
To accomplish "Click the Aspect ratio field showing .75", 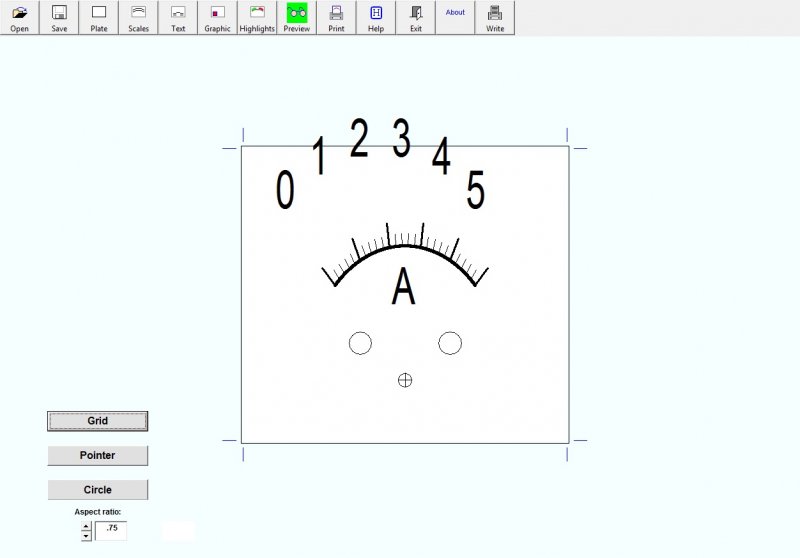I will click(x=111, y=530).
